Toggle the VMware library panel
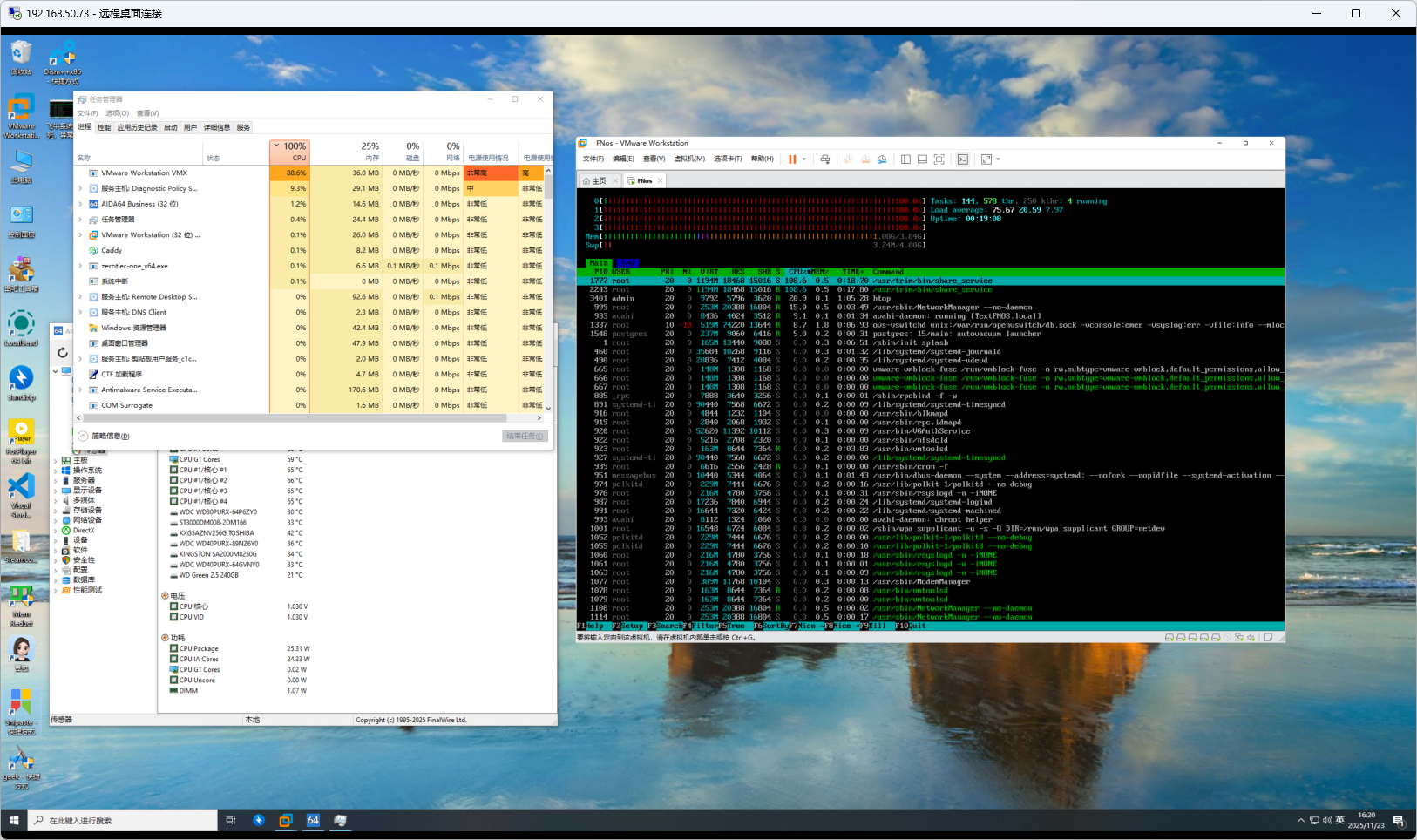 905,159
